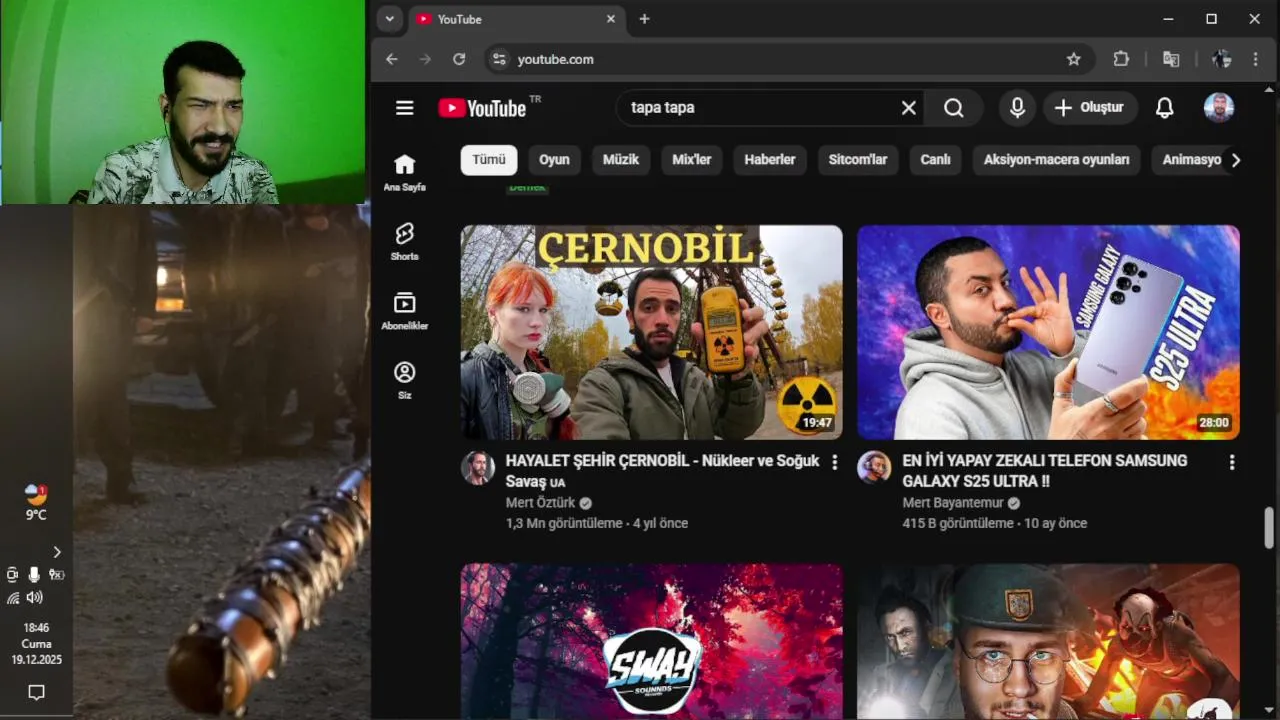Click Mert Öztürk's channel avatar
Screen dimensions: 1280x720
point(478,468)
